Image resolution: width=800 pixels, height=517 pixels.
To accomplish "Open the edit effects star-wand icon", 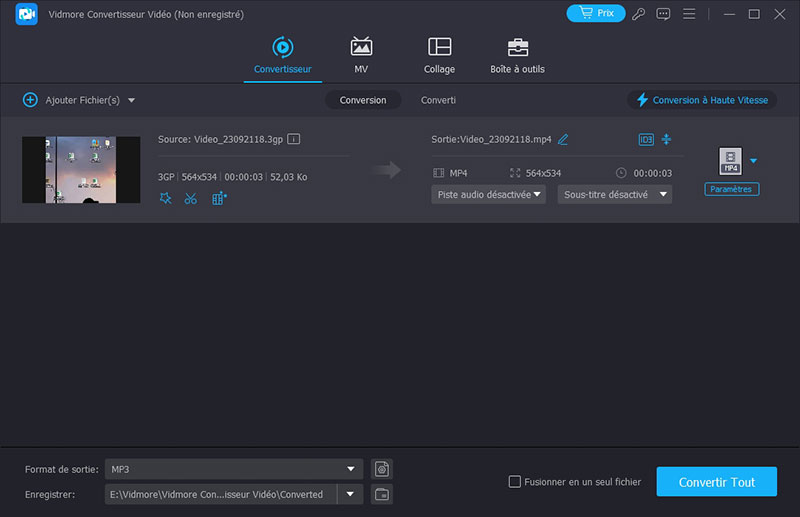I will pos(166,199).
